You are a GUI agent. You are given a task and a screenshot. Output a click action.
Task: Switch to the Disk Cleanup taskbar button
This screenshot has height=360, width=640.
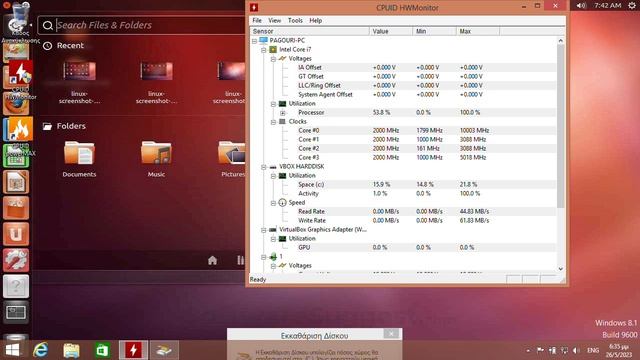tap(164, 350)
